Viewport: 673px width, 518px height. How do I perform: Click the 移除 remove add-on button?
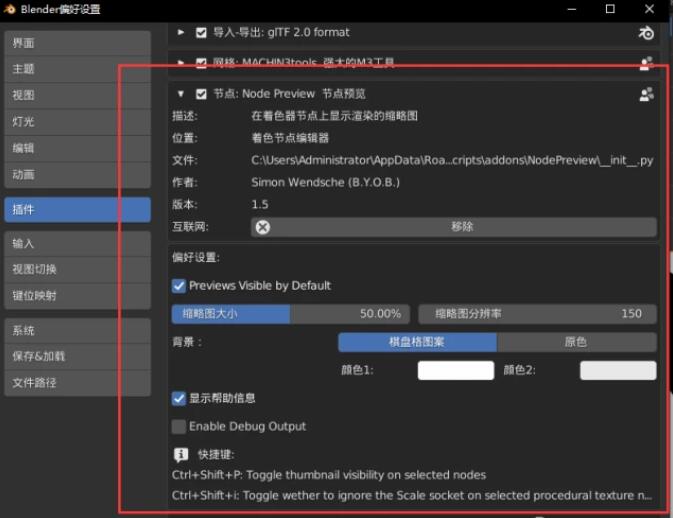point(454,227)
